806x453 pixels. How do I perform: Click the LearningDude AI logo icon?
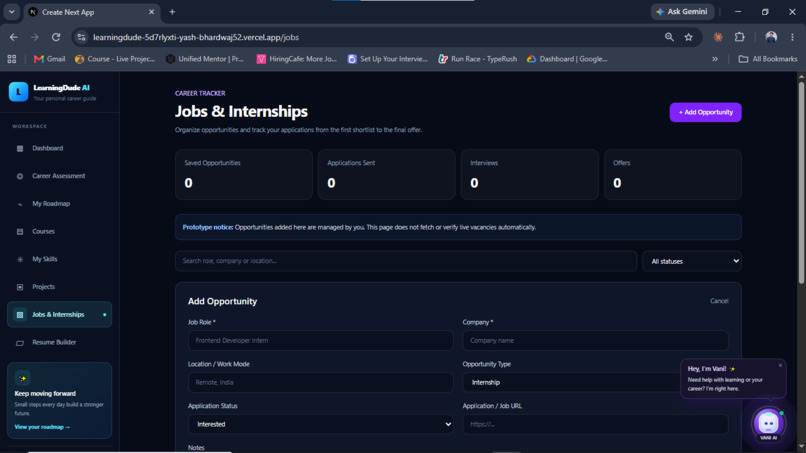point(19,92)
